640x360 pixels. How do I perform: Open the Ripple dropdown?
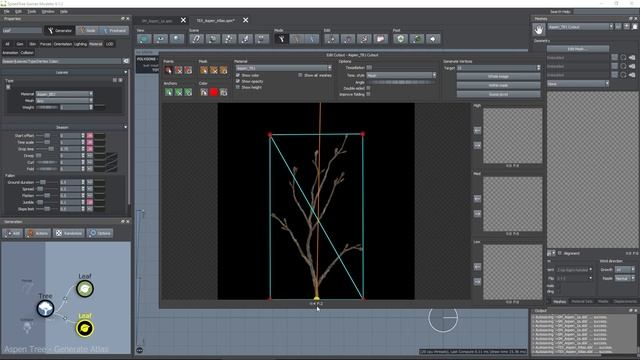coord(624,278)
